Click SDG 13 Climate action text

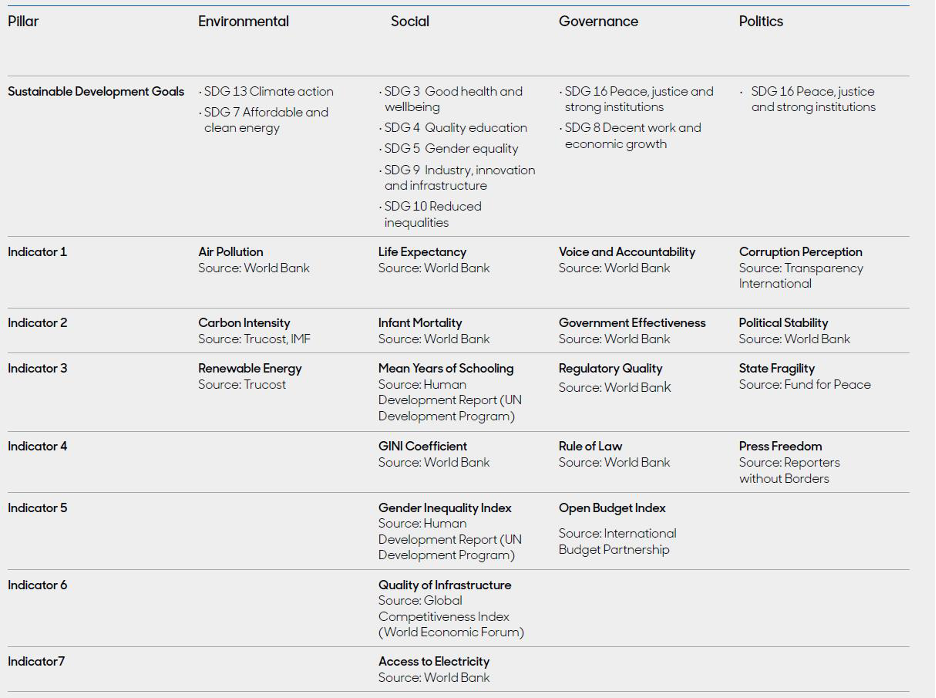(268, 91)
